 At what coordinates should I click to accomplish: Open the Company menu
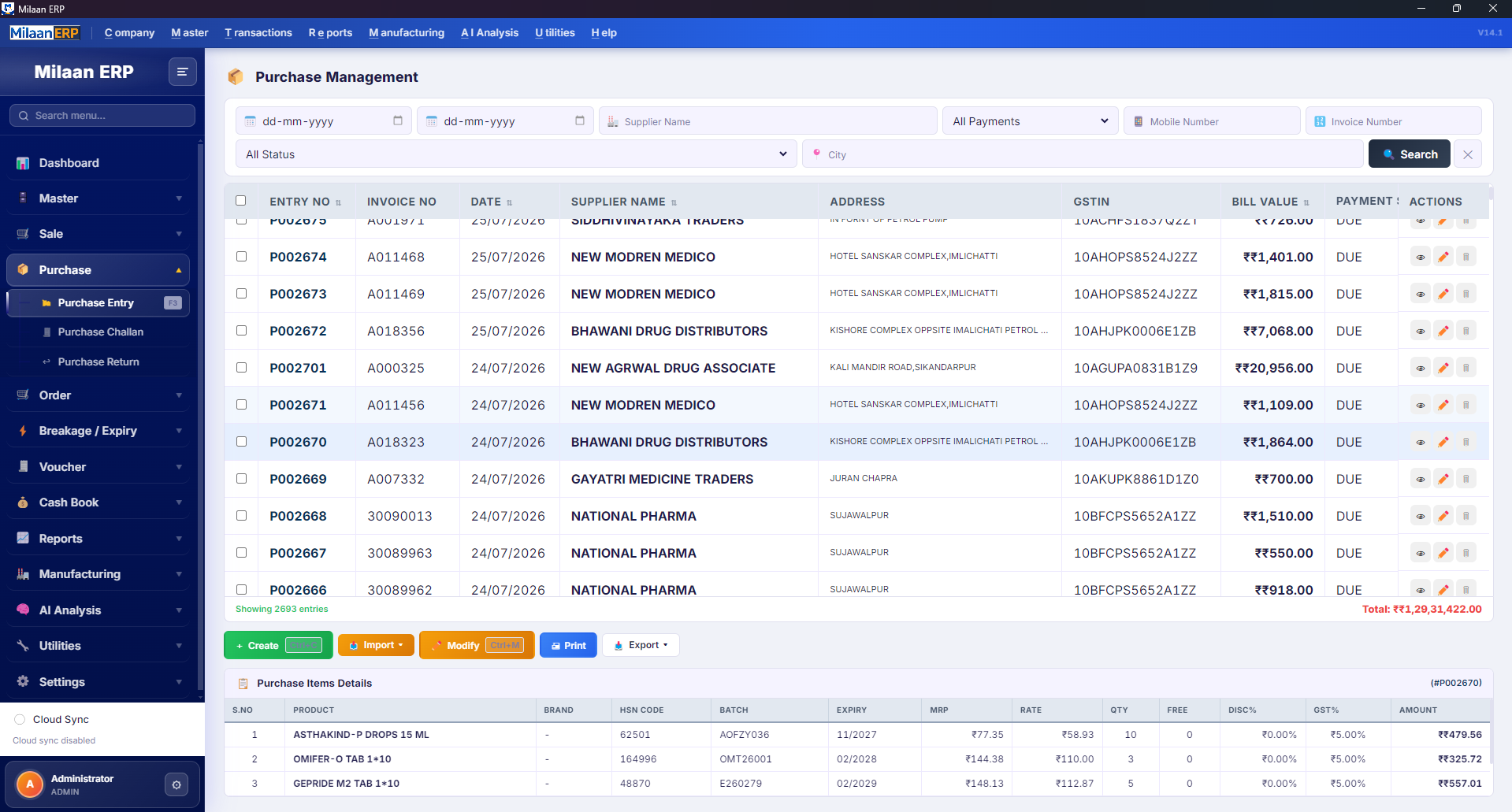[129, 33]
